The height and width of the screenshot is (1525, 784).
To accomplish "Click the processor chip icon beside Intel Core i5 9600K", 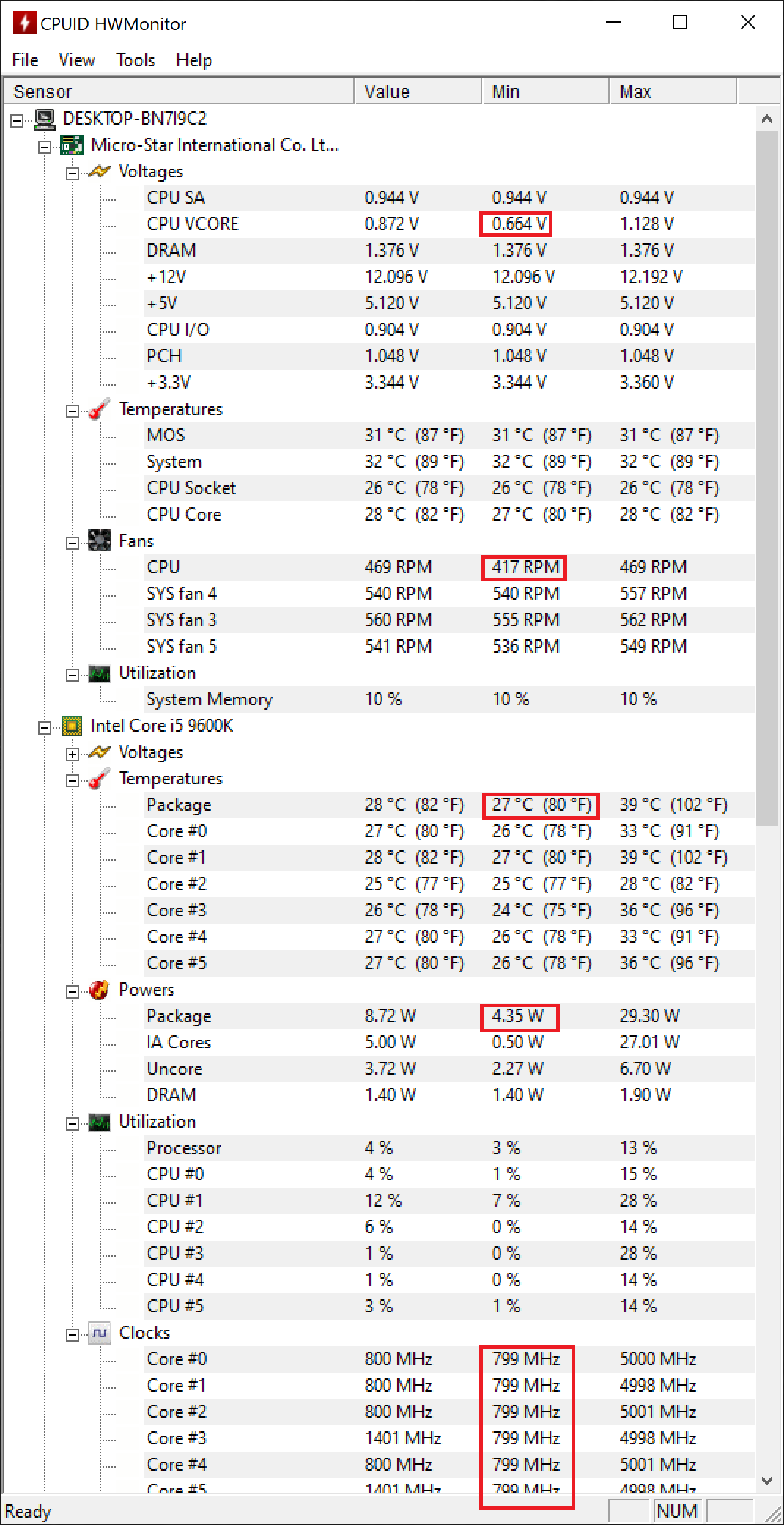I will coord(72,726).
